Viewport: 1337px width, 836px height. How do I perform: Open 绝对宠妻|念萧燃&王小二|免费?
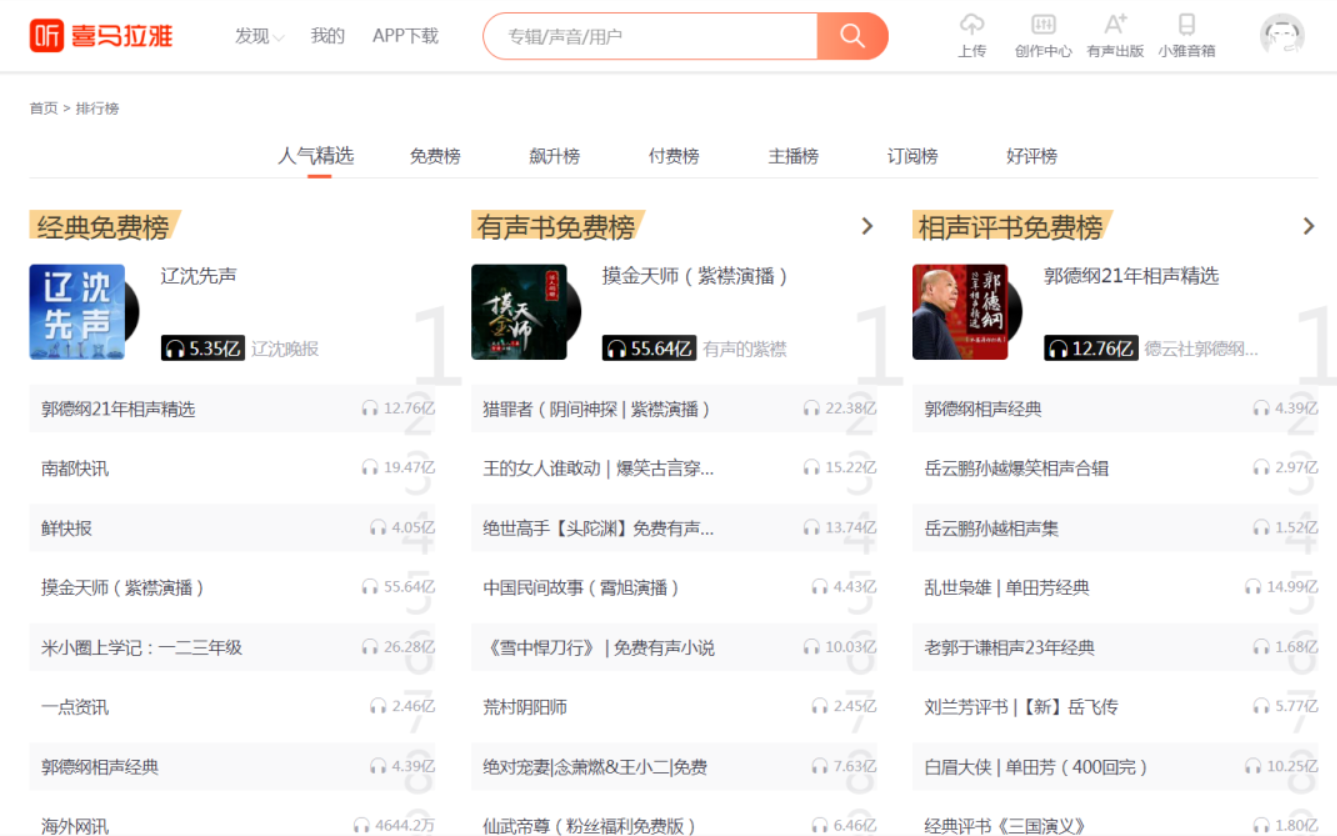click(x=595, y=767)
